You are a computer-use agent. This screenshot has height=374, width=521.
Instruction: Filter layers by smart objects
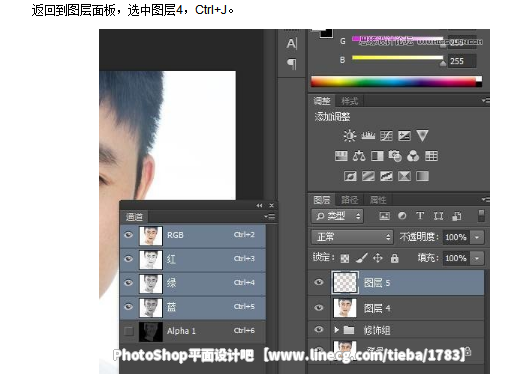(x=457, y=216)
